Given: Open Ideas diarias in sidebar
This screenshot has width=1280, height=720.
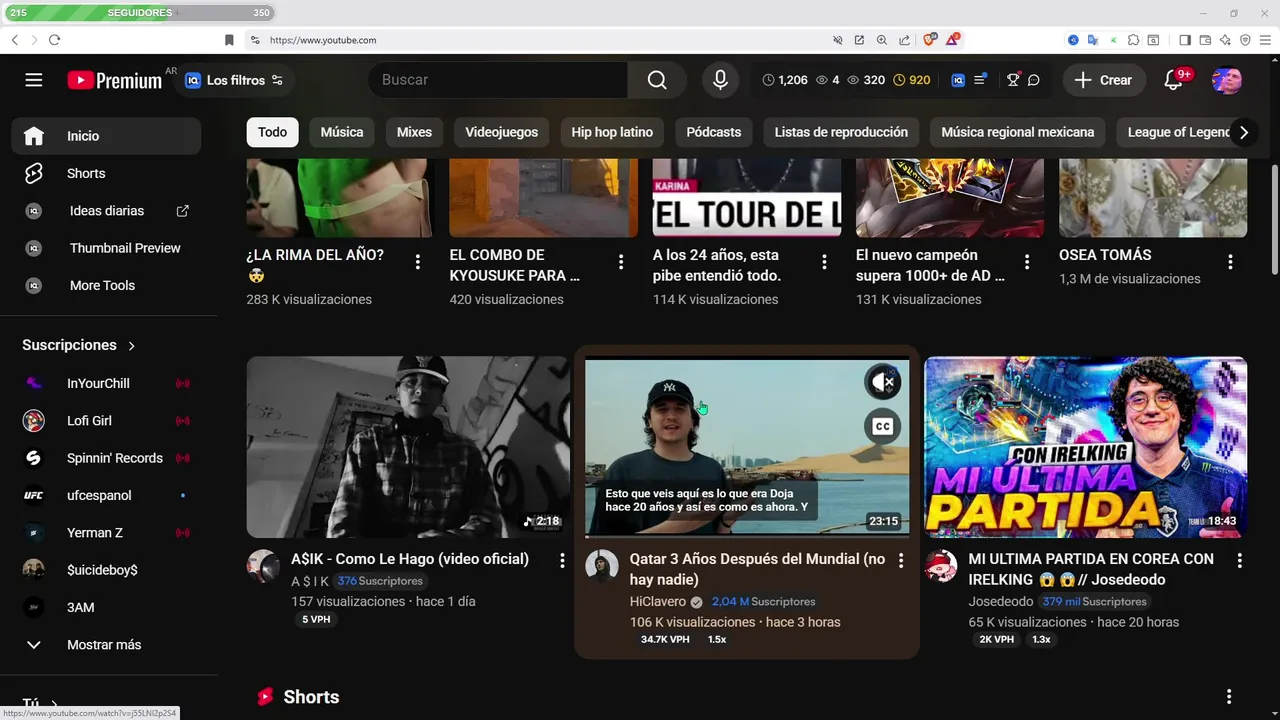Looking at the screenshot, I should coord(106,211).
